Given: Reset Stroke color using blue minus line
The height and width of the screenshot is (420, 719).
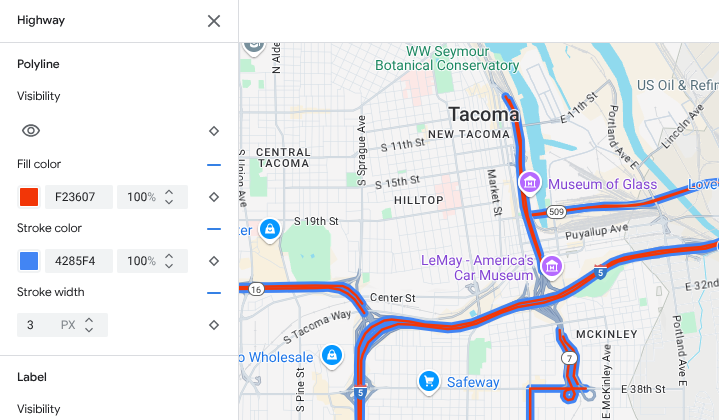Looking at the screenshot, I should pyautogui.click(x=214, y=228).
